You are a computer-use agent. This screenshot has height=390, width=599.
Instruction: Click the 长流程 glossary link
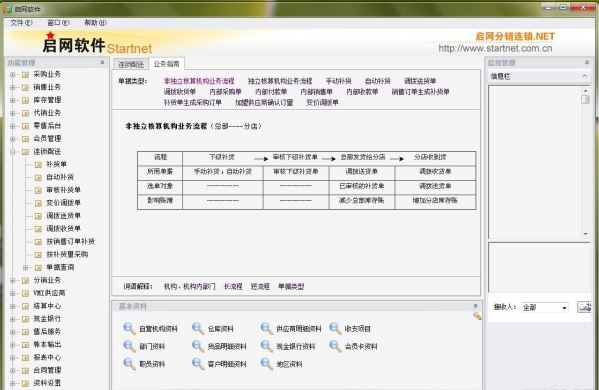coord(233,286)
